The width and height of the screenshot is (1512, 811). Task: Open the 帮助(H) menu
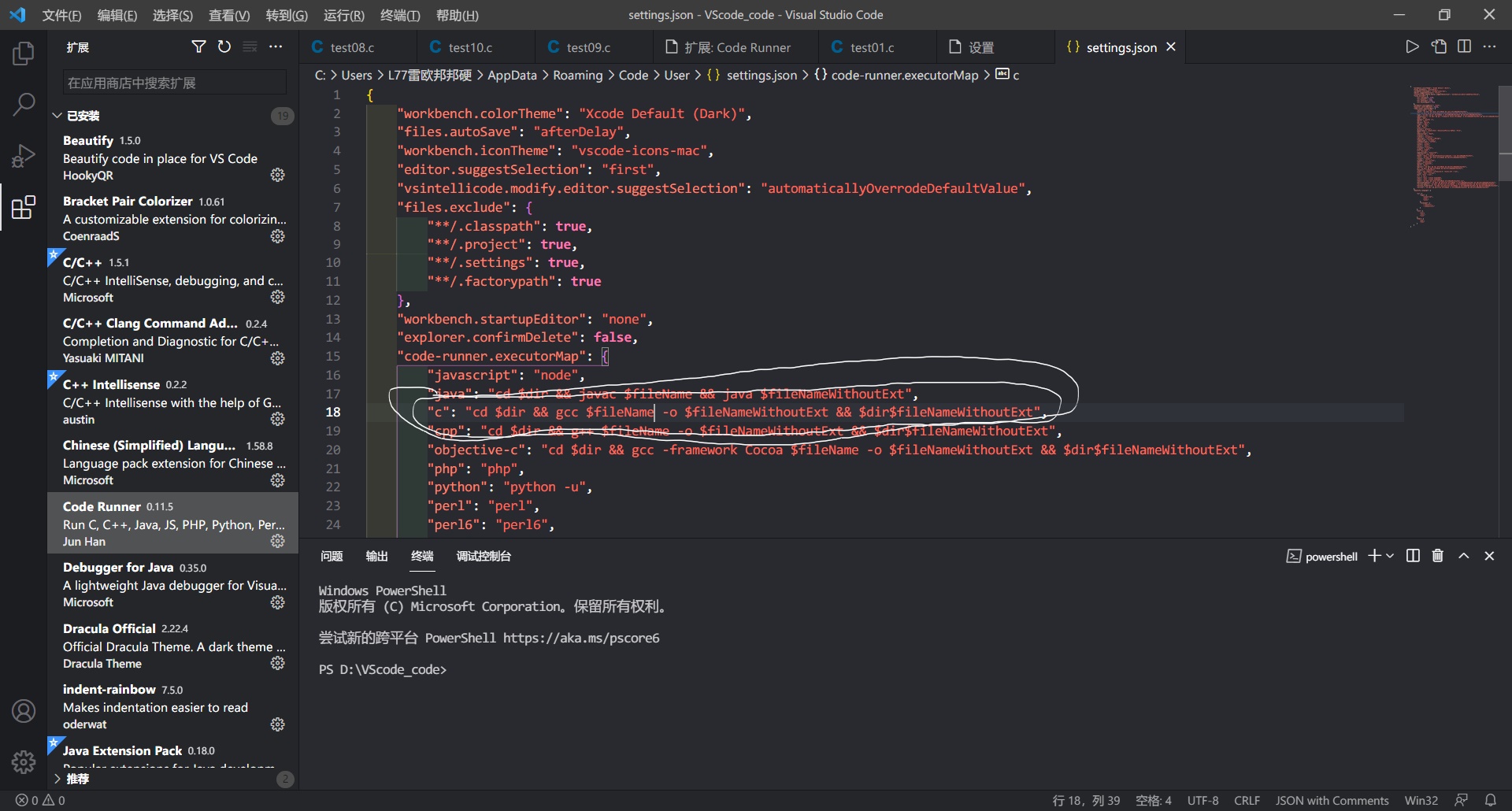click(x=457, y=15)
